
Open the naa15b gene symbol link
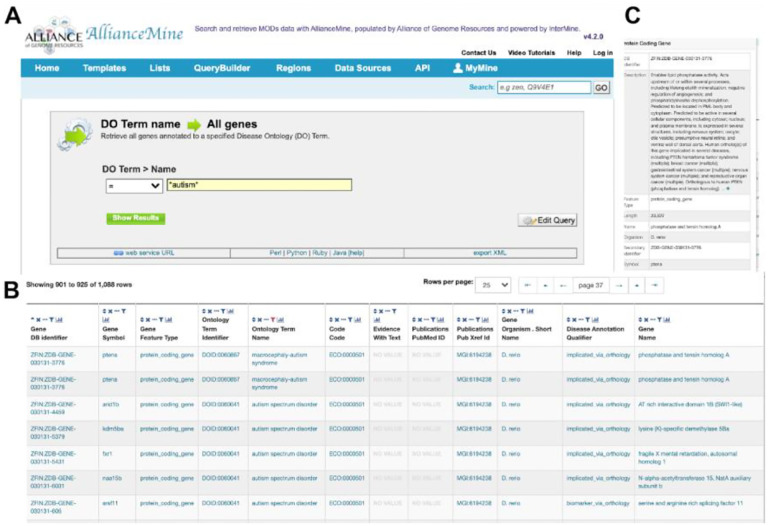pyautogui.click(x=112, y=478)
